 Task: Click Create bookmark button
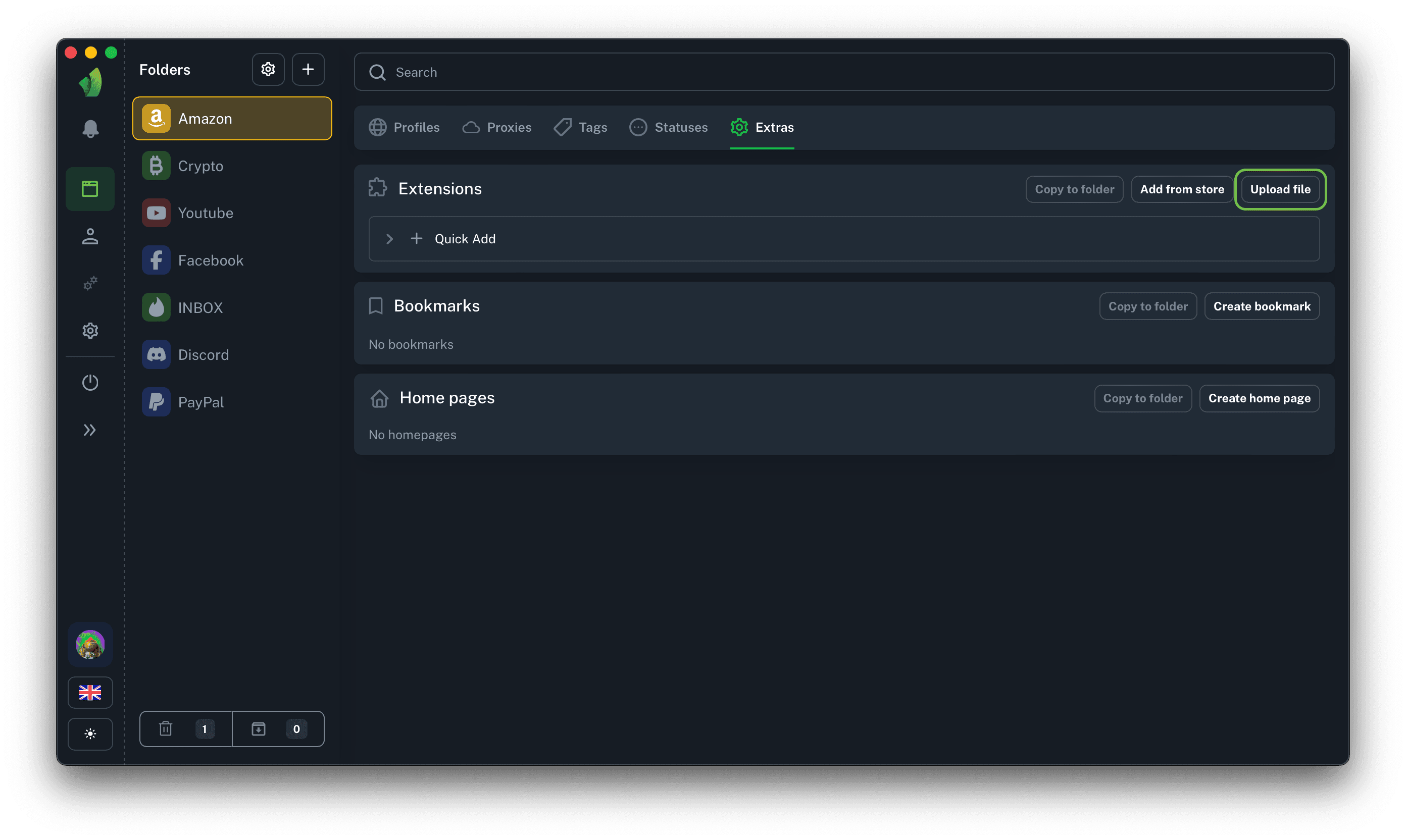pos(1262,306)
